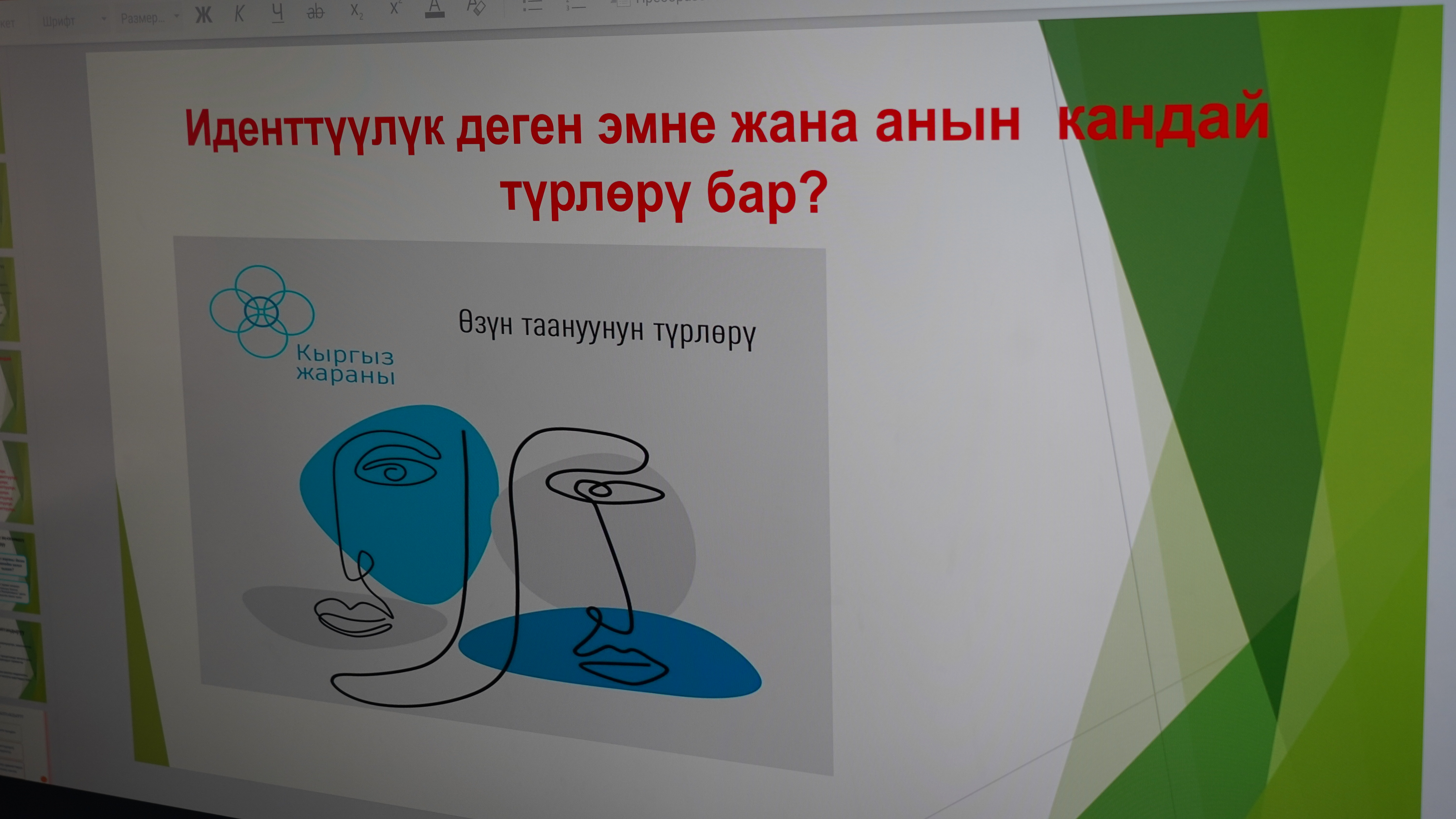Image resolution: width=1456 pixels, height=819 pixels.
Task: Toggle underline formatting (Ч)
Action: click(x=278, y=12)
